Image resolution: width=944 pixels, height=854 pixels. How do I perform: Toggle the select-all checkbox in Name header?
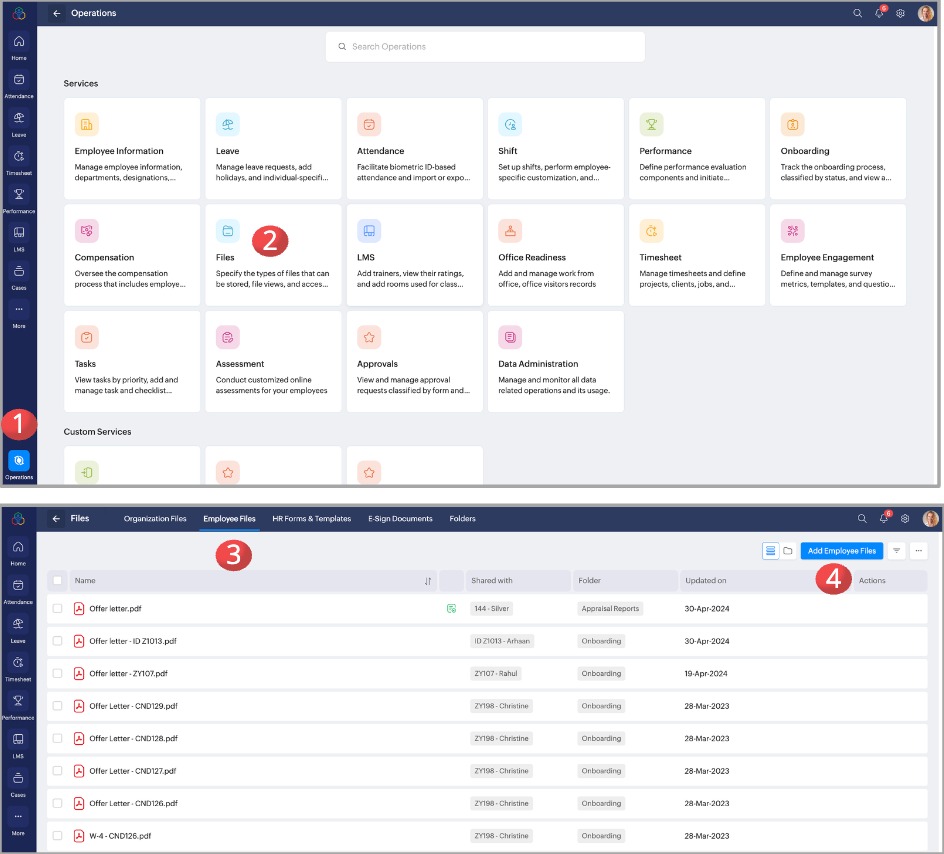pos(57,580)
